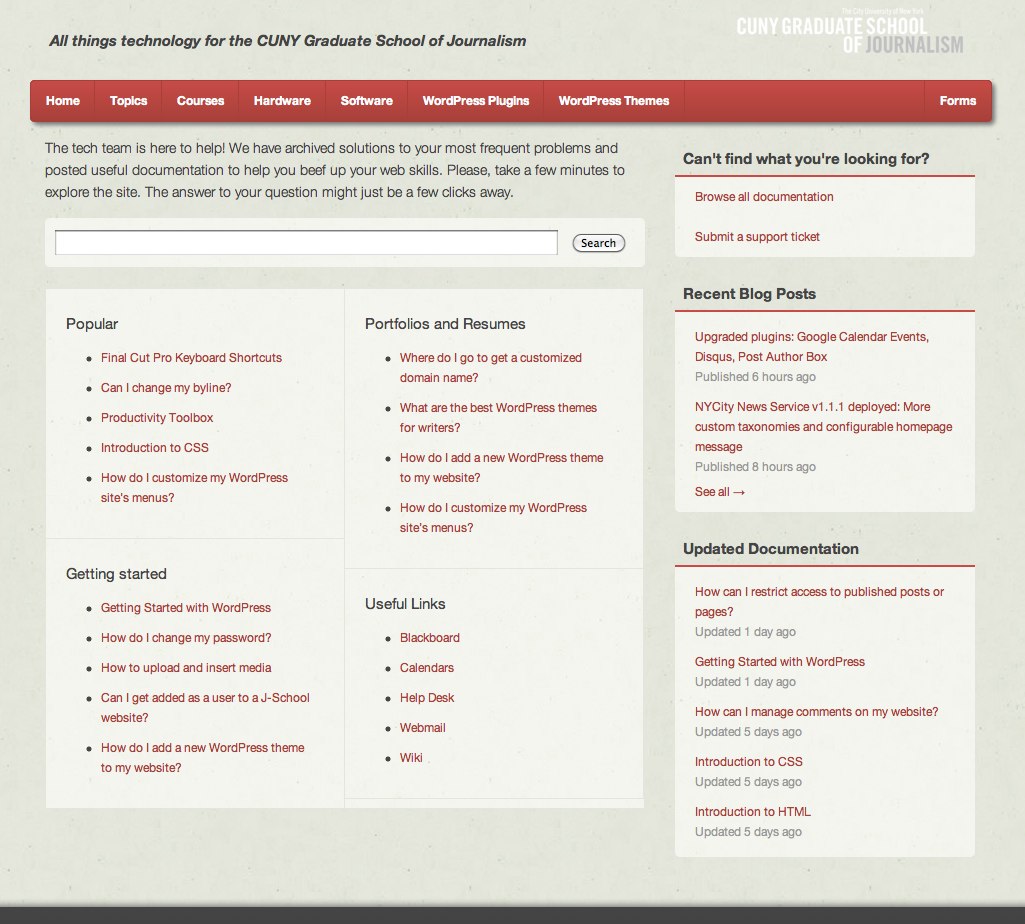Open the Upgraded plugins blog post
Screen dimensions: 1025x924
pyautogui.click(x=812, y=347)
